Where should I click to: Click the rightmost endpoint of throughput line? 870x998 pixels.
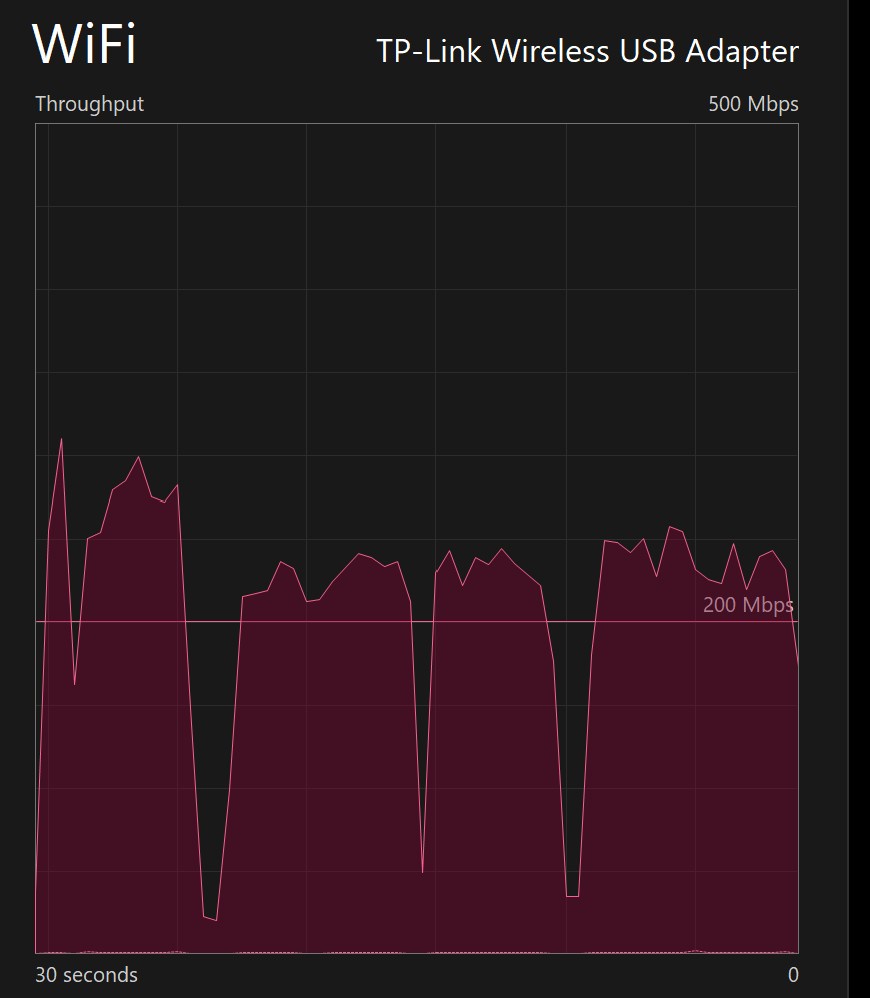click(x=797, y=663)
